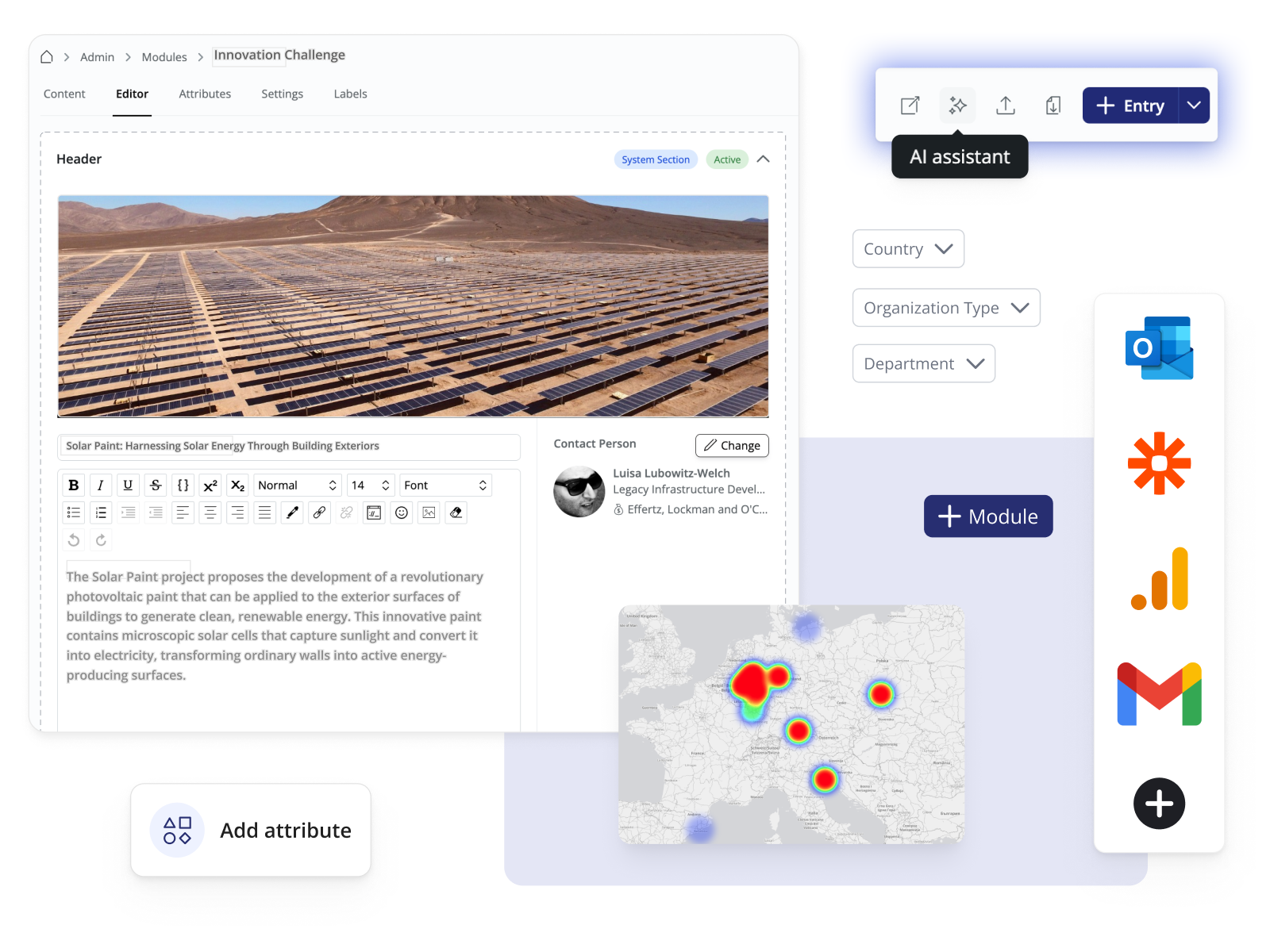Click the Europe heatmap
The image size is (1270, 952).
pyautogui.click(x=791, y=724)
